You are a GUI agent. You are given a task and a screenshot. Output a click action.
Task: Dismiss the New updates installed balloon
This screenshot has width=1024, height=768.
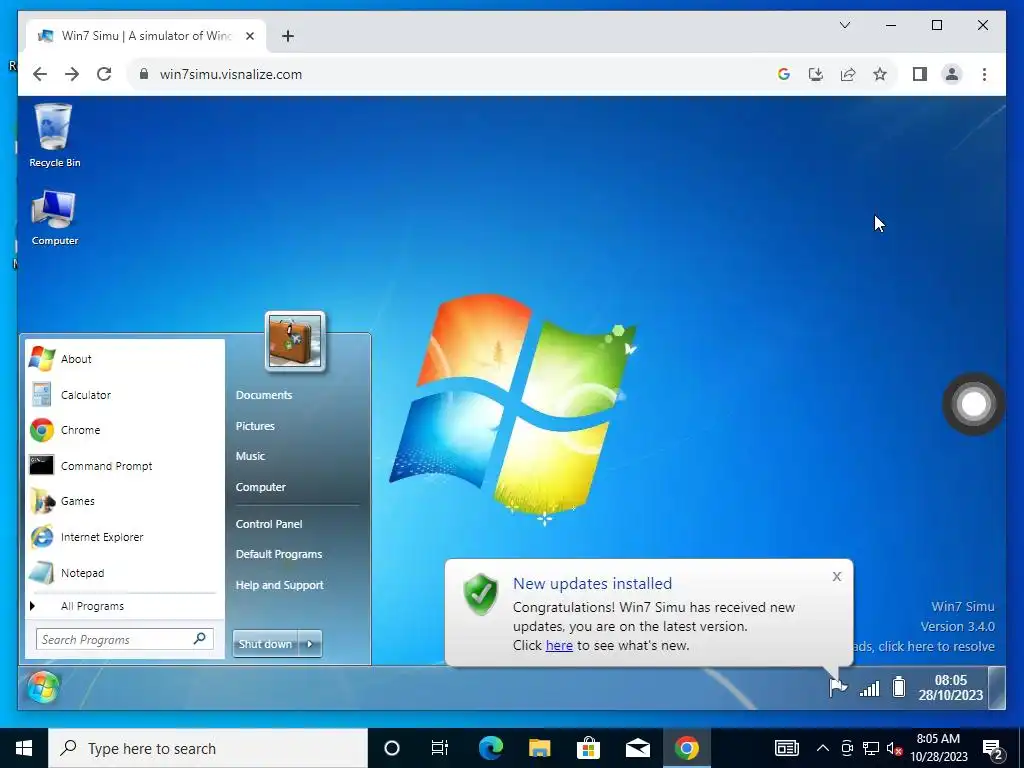tap(837, 576)
